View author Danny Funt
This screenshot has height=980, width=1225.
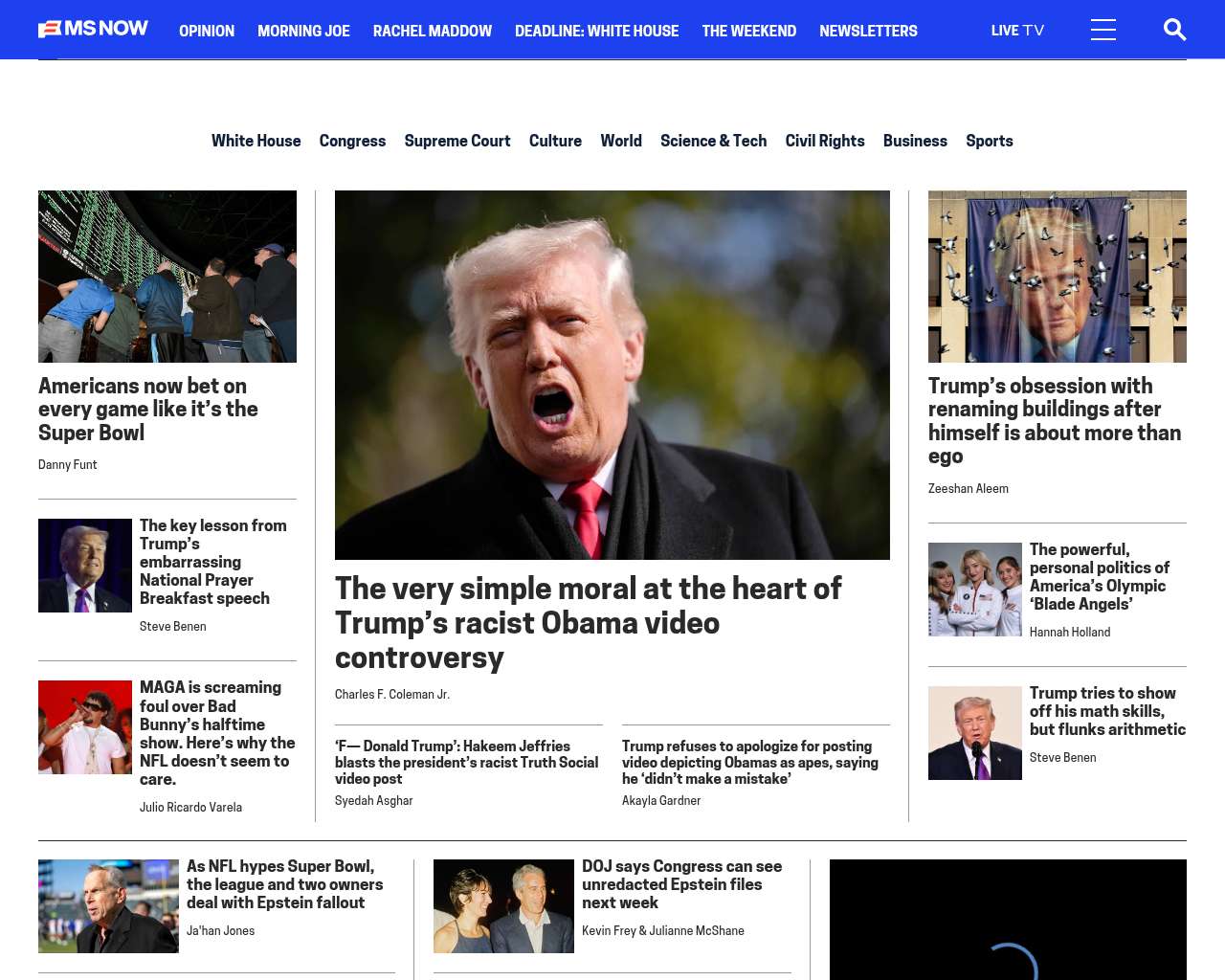coord(68,465)
